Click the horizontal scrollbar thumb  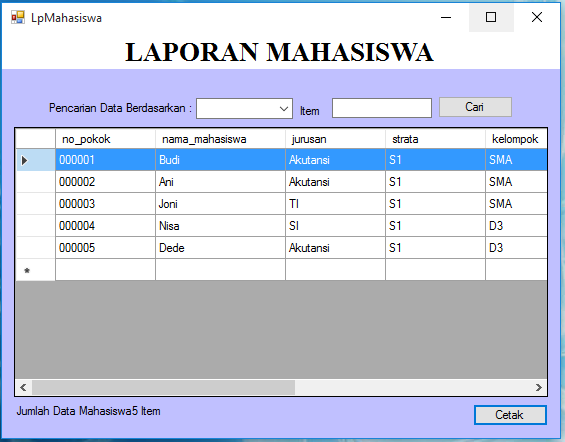click(x=163, y=387)
